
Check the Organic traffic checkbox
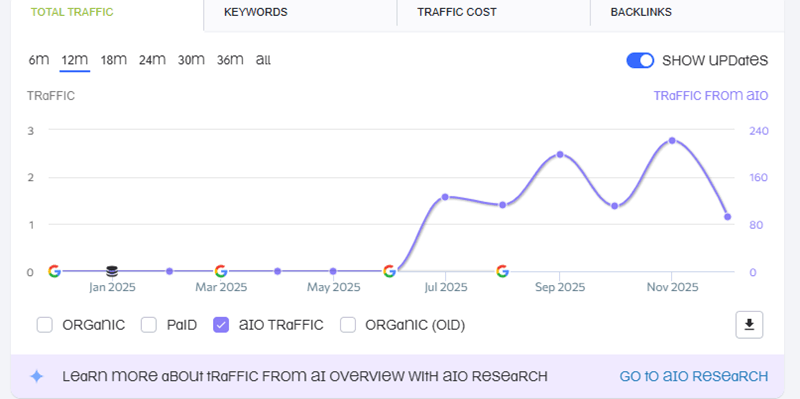pos(45,325)
